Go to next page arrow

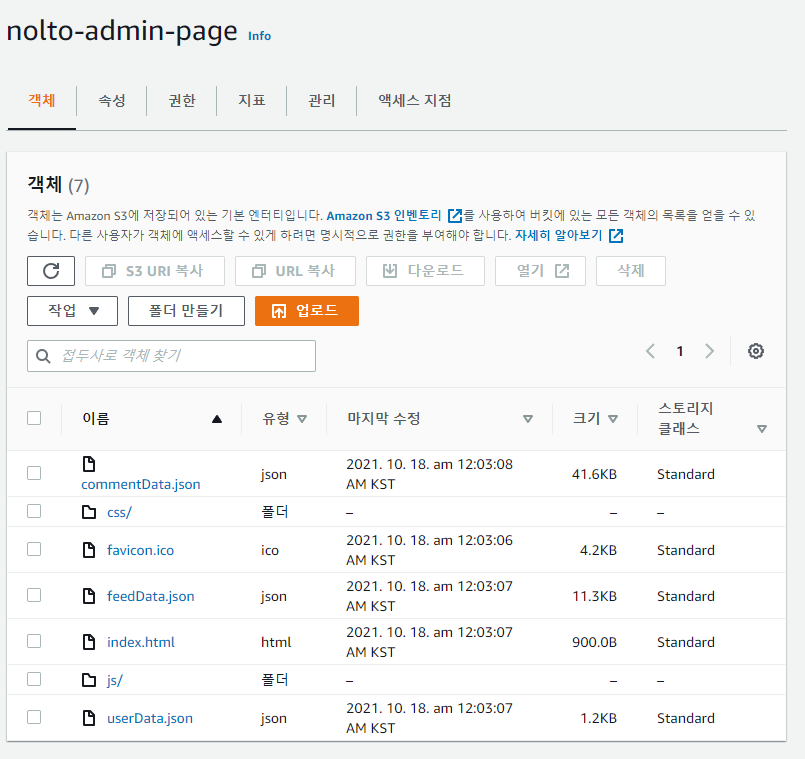(710, 351)
